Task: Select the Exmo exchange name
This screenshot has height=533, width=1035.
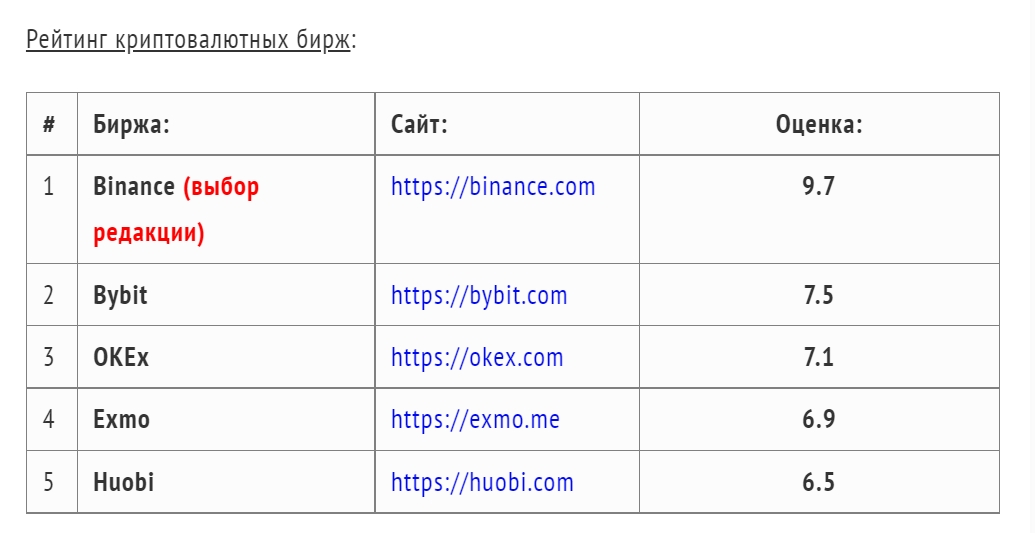Action: click(x=121, y=419)
